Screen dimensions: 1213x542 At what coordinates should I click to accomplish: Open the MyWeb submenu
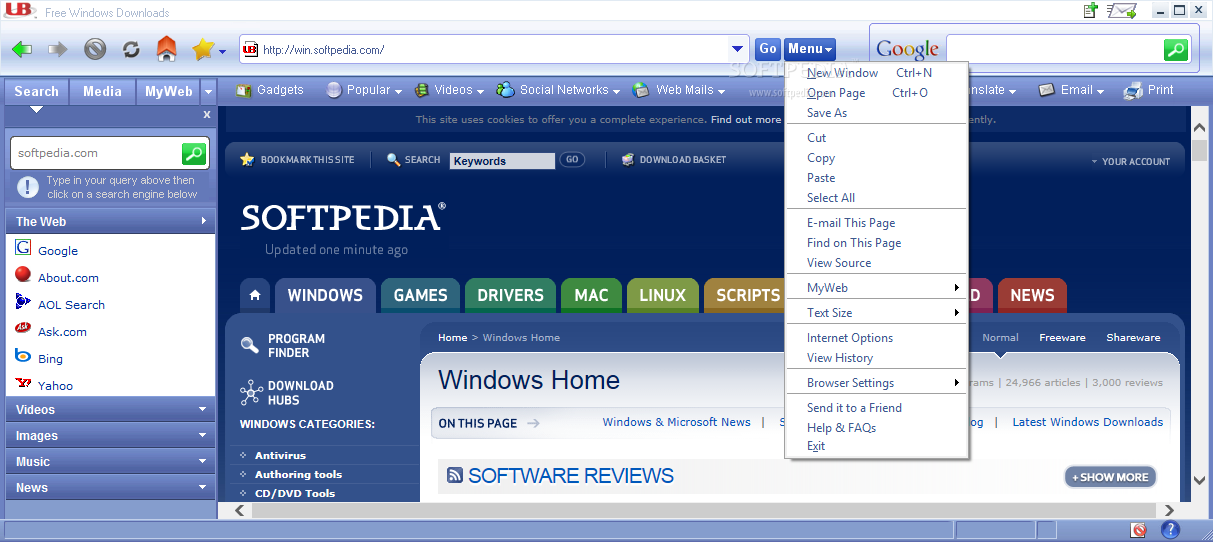876,288
